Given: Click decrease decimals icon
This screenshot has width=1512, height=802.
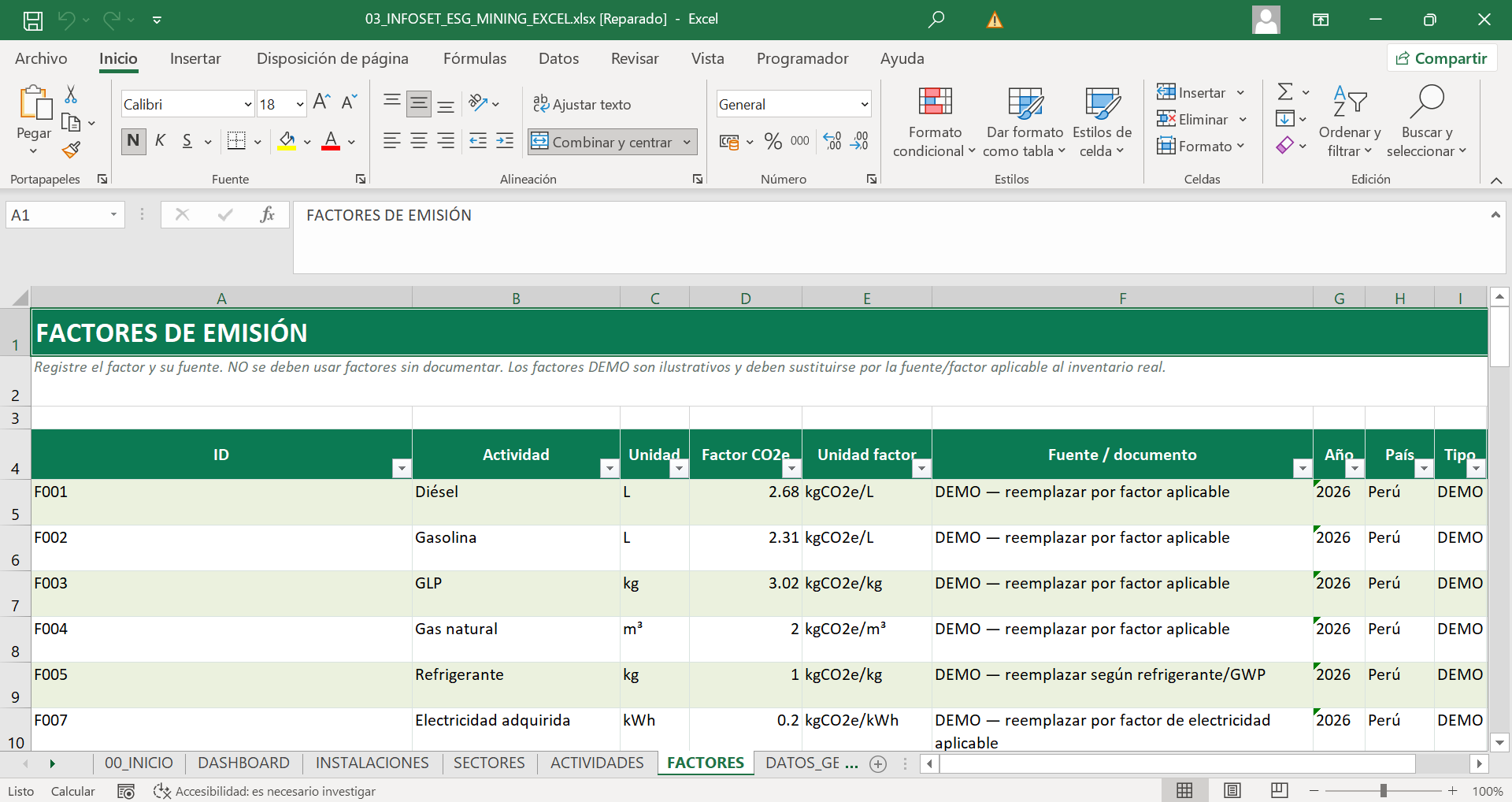Looking at the screenshot, I should coord(860,141).
